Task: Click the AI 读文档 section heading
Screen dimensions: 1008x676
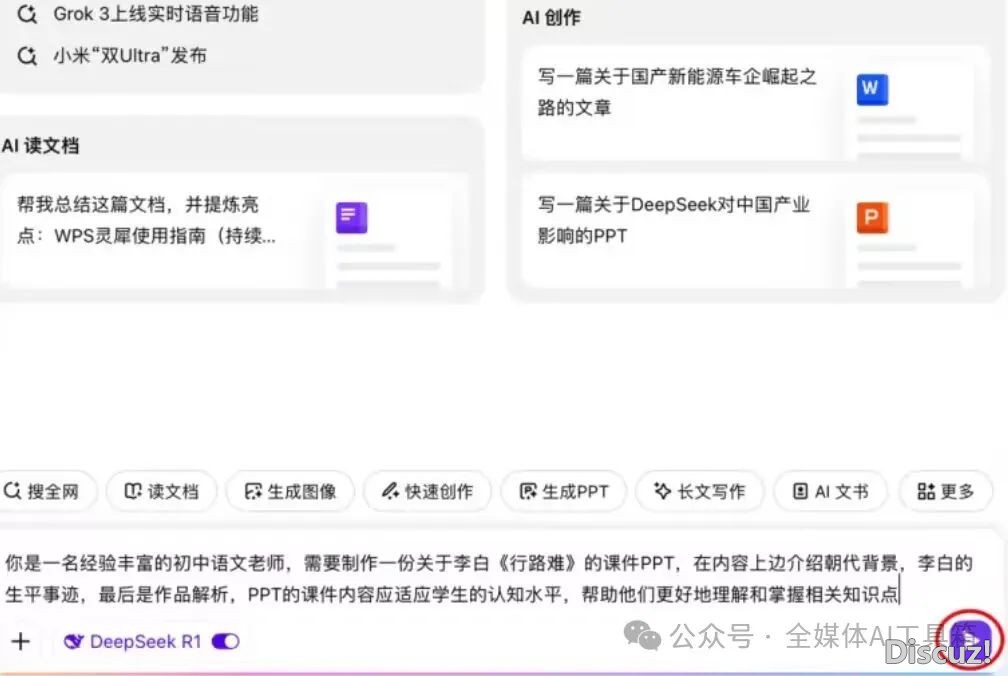Action: point(40,146)
